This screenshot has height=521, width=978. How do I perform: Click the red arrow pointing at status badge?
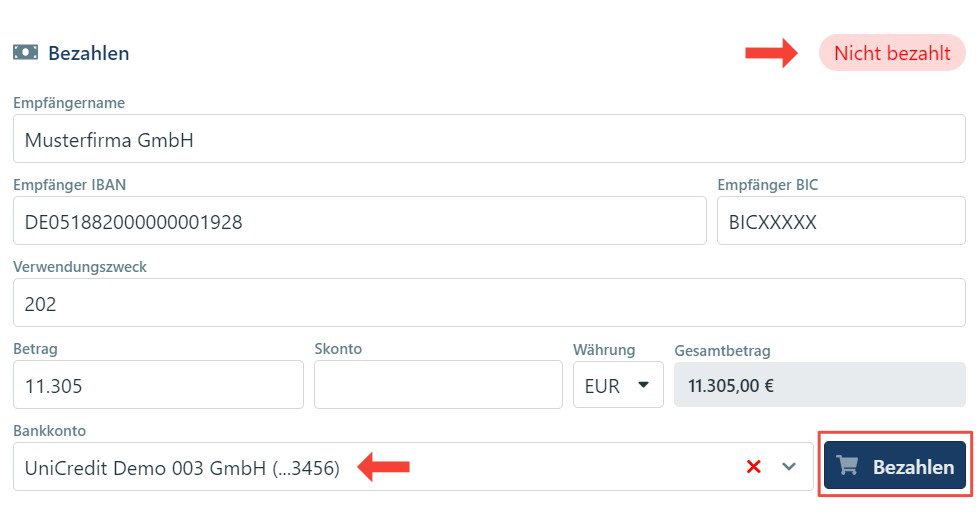(770, 54)
